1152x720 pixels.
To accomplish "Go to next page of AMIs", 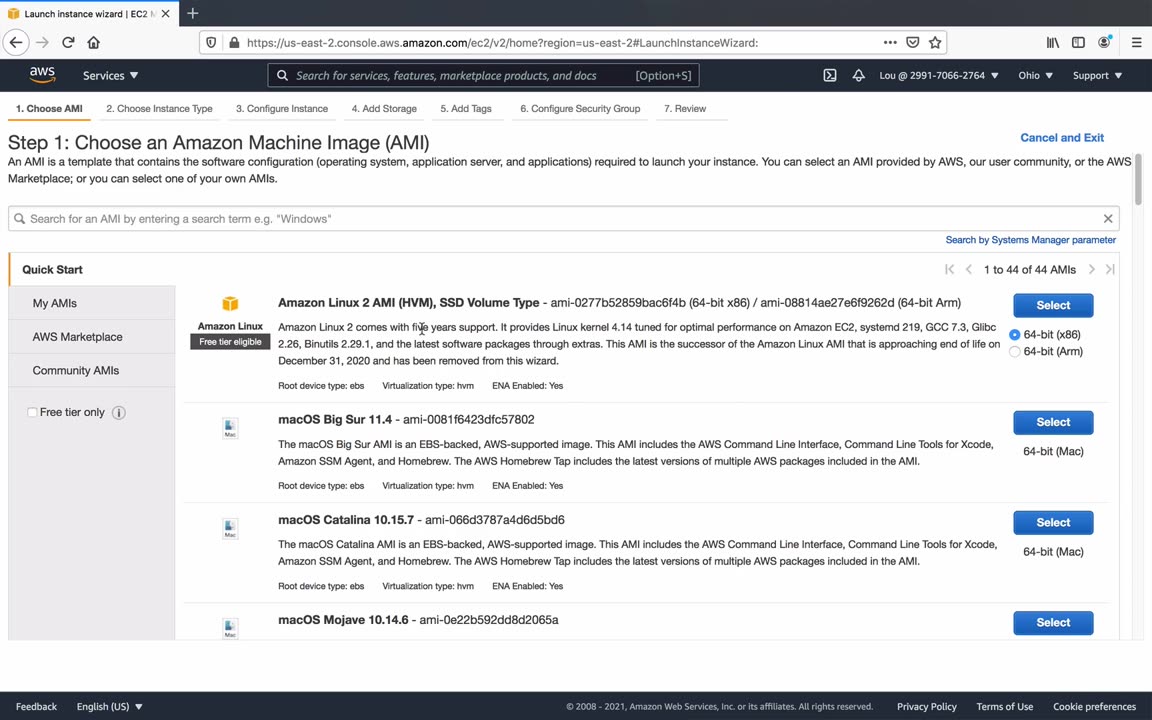I will tap(1092, 270).
